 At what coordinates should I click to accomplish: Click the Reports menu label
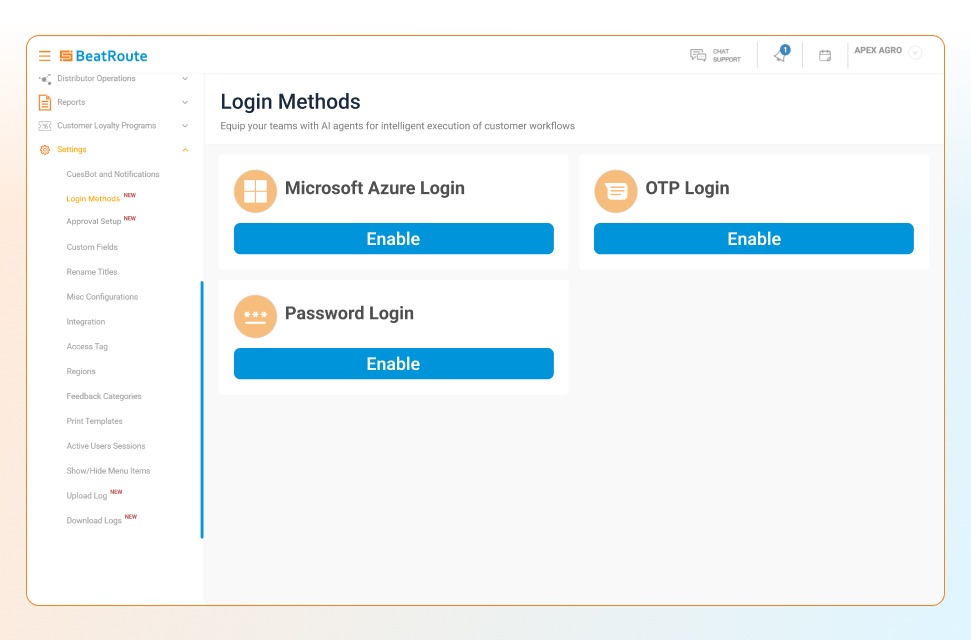(71, 102)
